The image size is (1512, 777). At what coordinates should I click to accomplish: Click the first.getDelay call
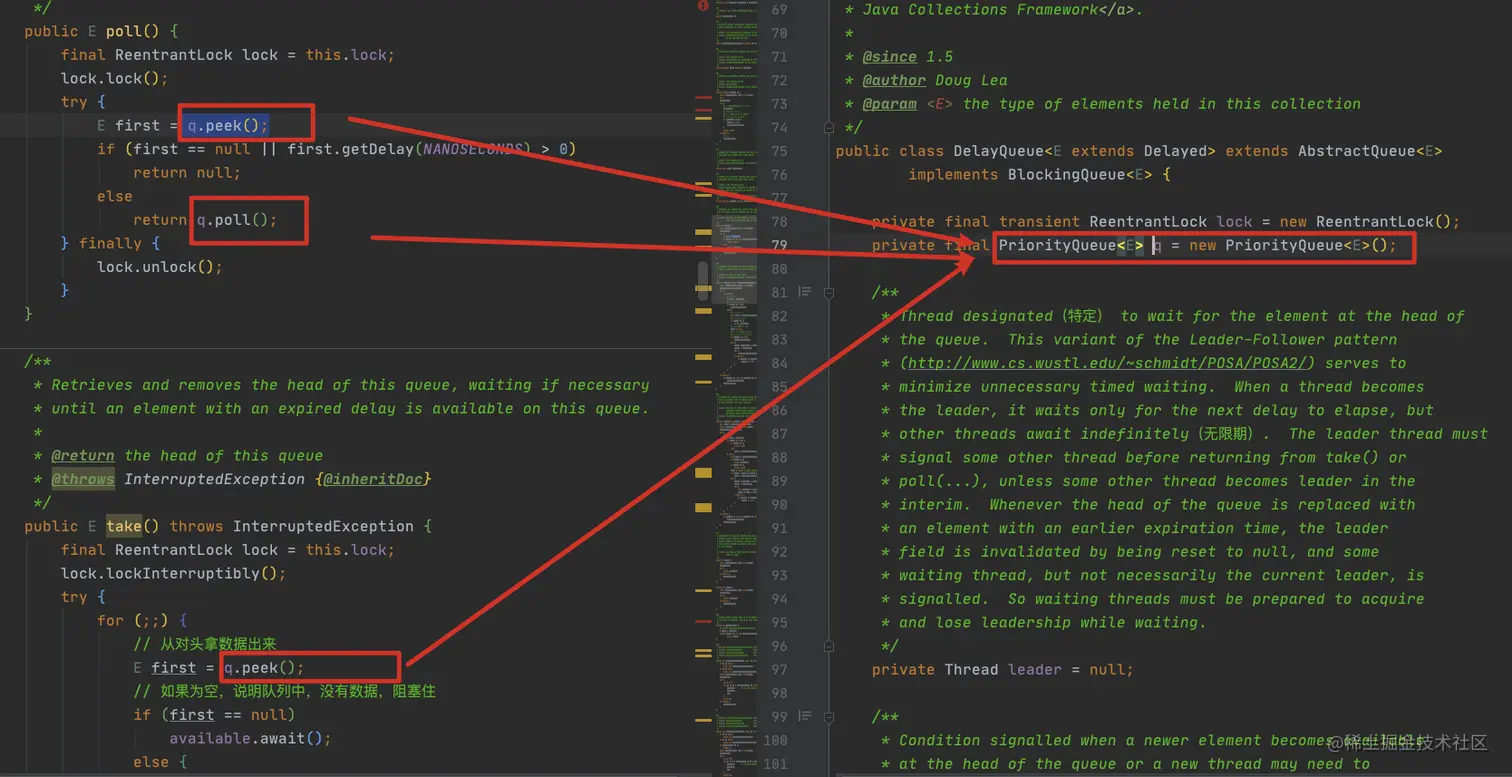350,149
